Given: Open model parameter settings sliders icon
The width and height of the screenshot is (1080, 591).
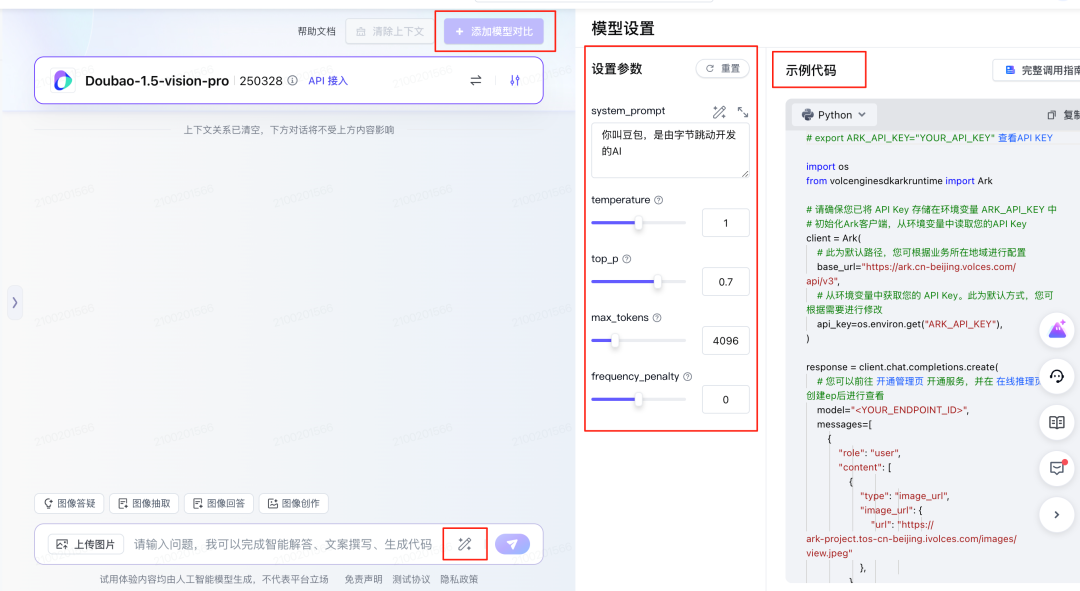Looking at the screenshot, I should click(x=515, y=81).
